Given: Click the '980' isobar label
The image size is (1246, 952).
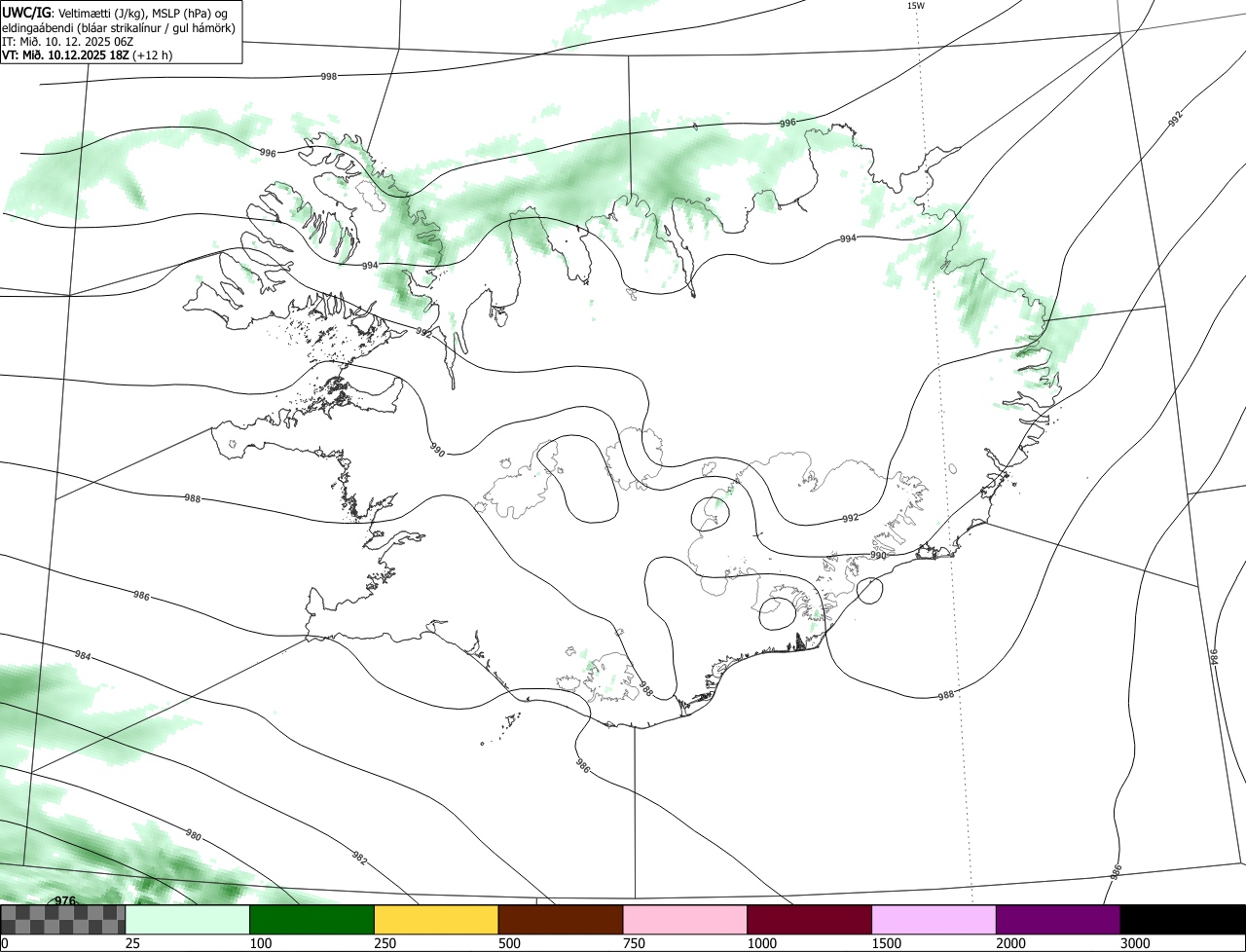Looking at the screenshot, I should pyautogui.click(x=194, y=835).
